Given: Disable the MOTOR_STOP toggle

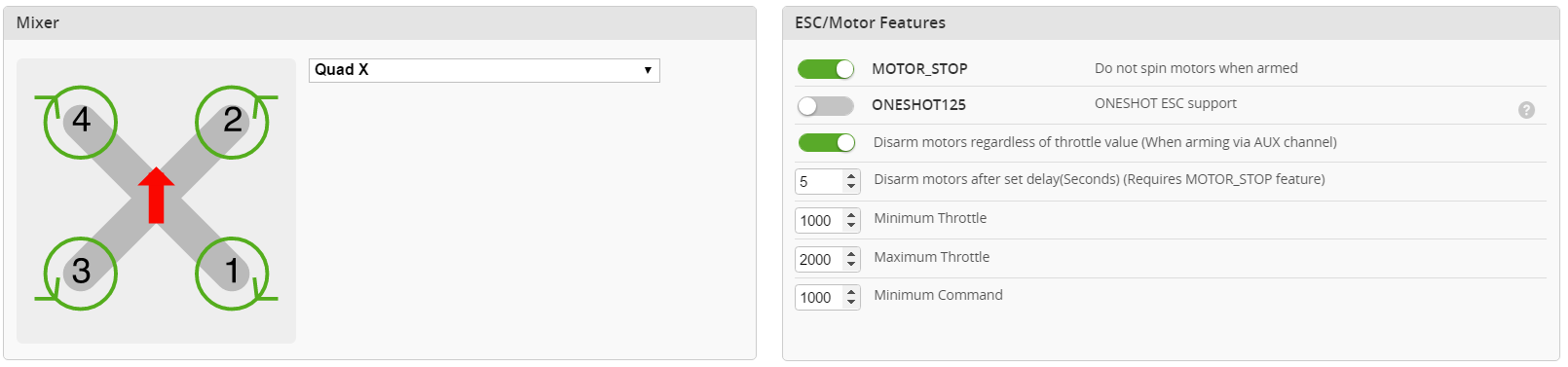Looking at the screenshot, I should [826, 69].
